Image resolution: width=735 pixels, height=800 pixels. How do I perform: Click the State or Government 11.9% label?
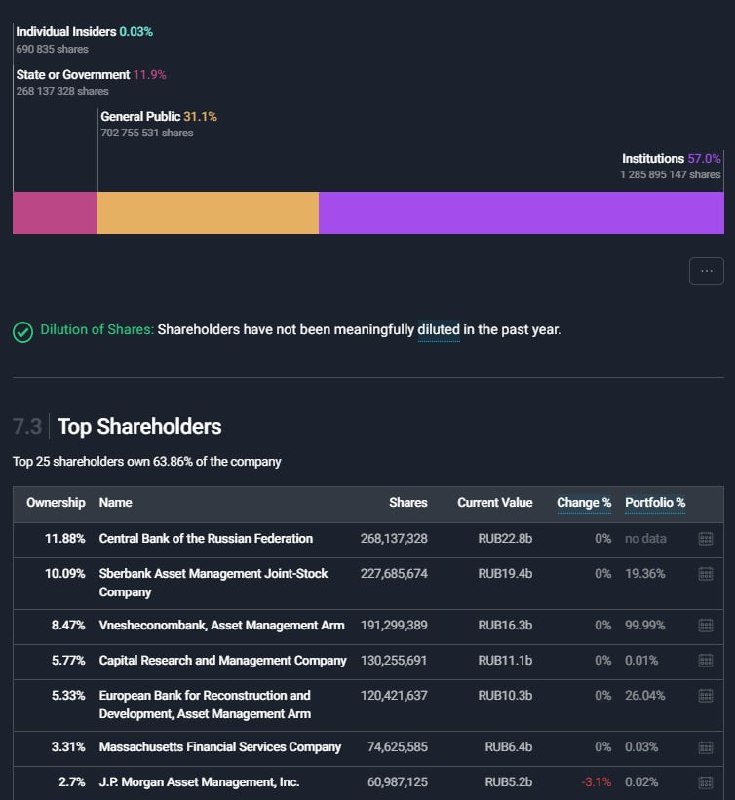tap(91, 74)
